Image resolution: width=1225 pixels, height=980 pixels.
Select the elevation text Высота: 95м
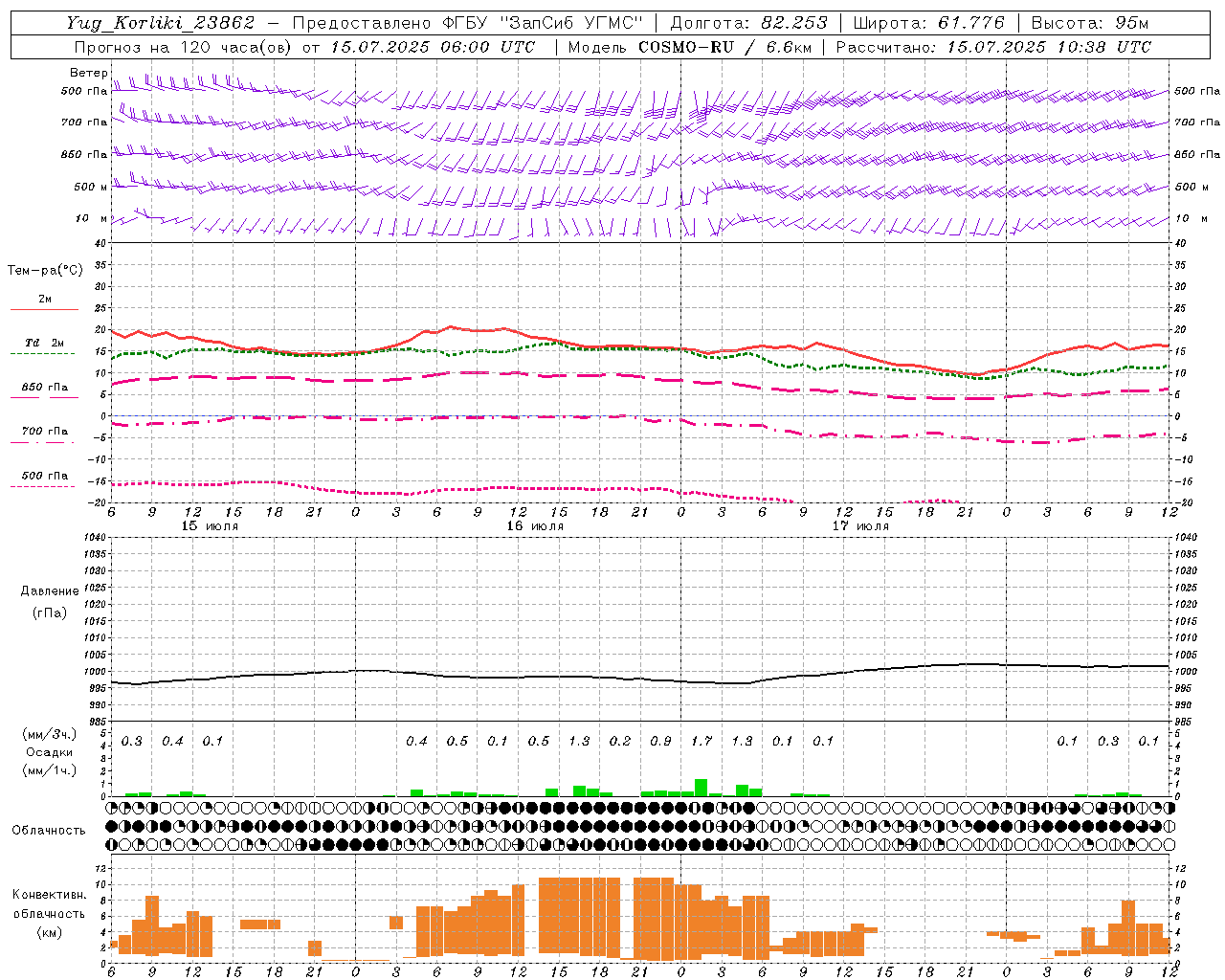pos(1089,23)
